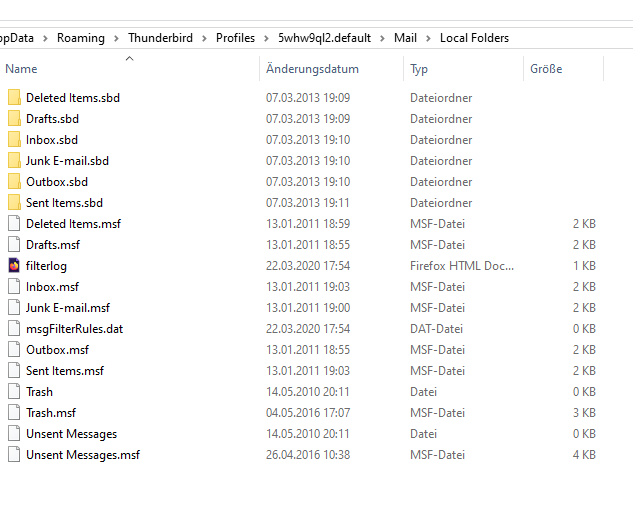The width and height of the screenshot is (633, 508).
Task: Click the 26.04.2016 10:38 date cell
Action: (308, 455)
